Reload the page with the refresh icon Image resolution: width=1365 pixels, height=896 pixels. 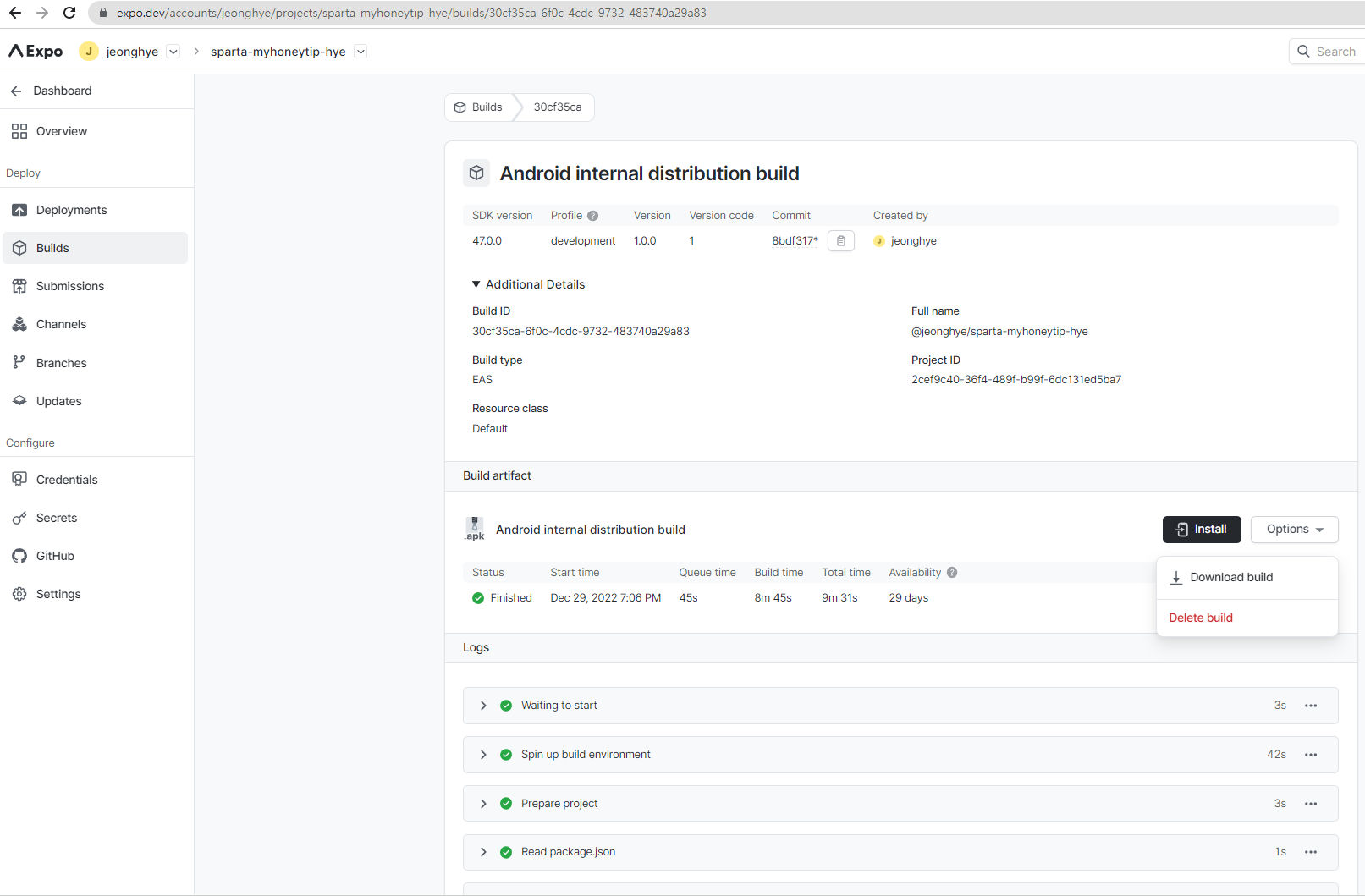69,13
